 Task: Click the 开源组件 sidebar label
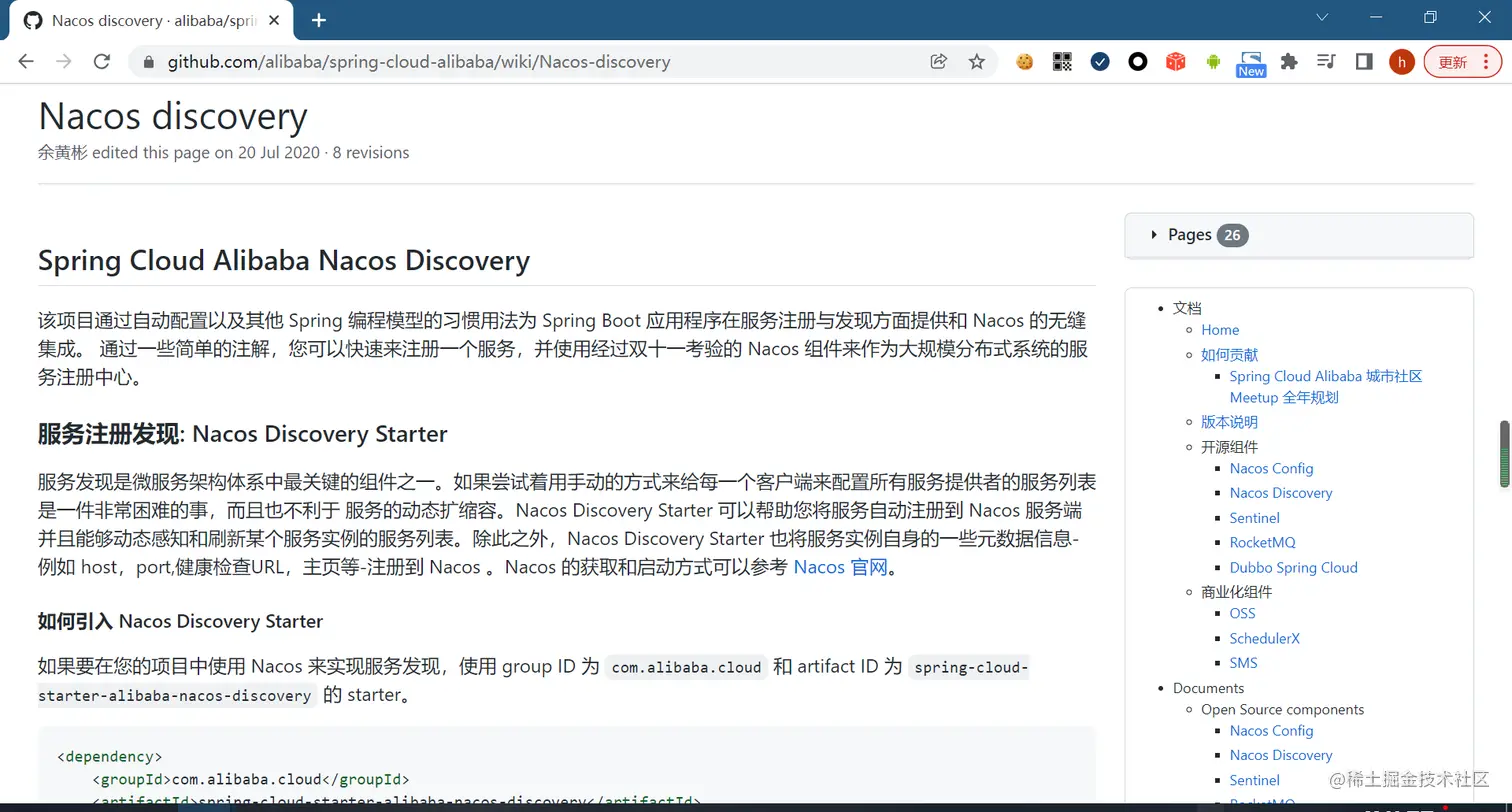[1229, 447]
